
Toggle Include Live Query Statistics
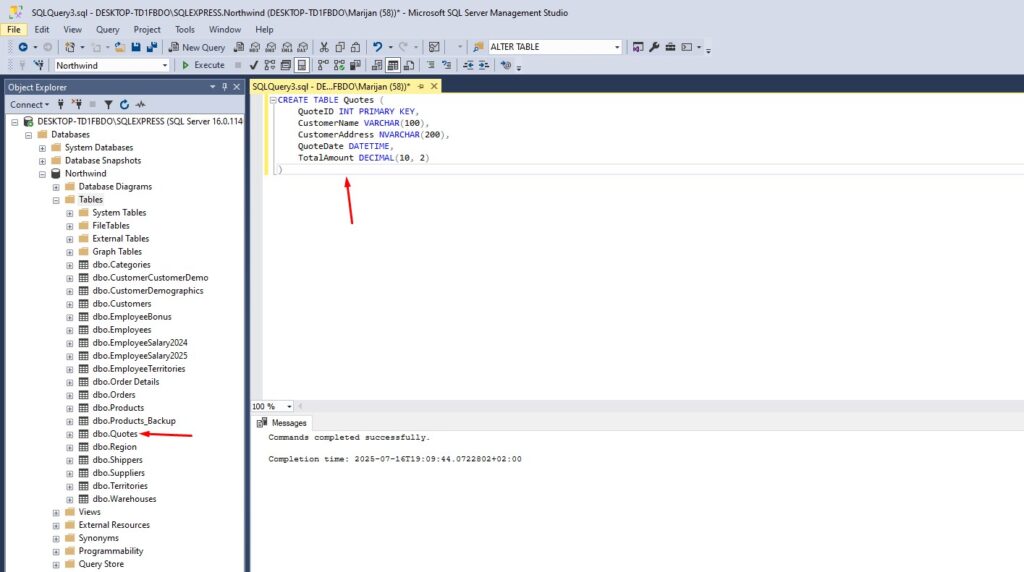339,65
